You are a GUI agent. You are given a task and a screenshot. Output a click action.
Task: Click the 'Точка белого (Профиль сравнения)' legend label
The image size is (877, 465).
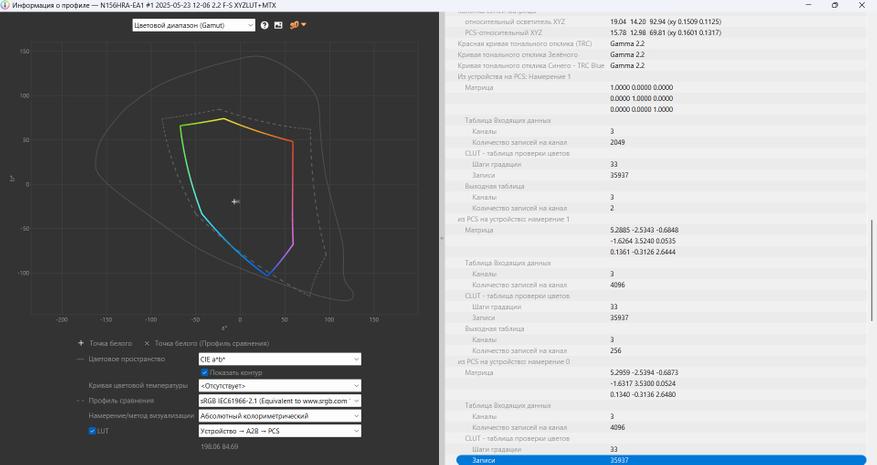pos(211,344)
